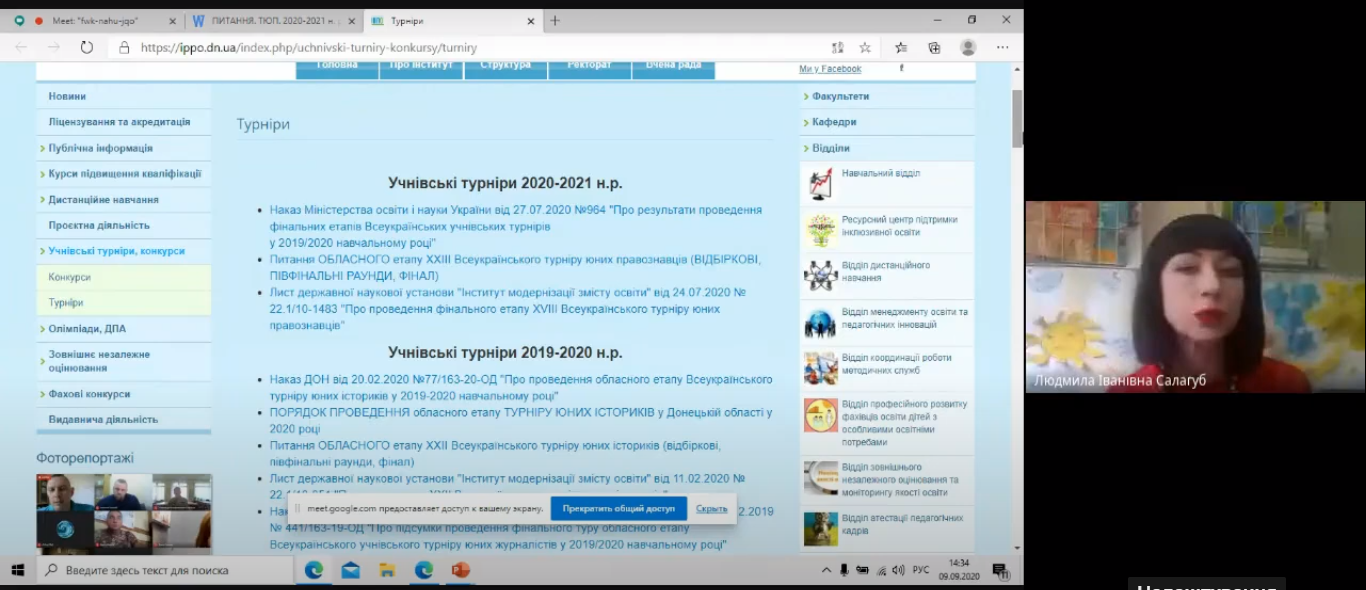Screen dimensions: 1366x590
Task: Click the Відділ дистанційного навчання icon
Action: coord(821,276)
